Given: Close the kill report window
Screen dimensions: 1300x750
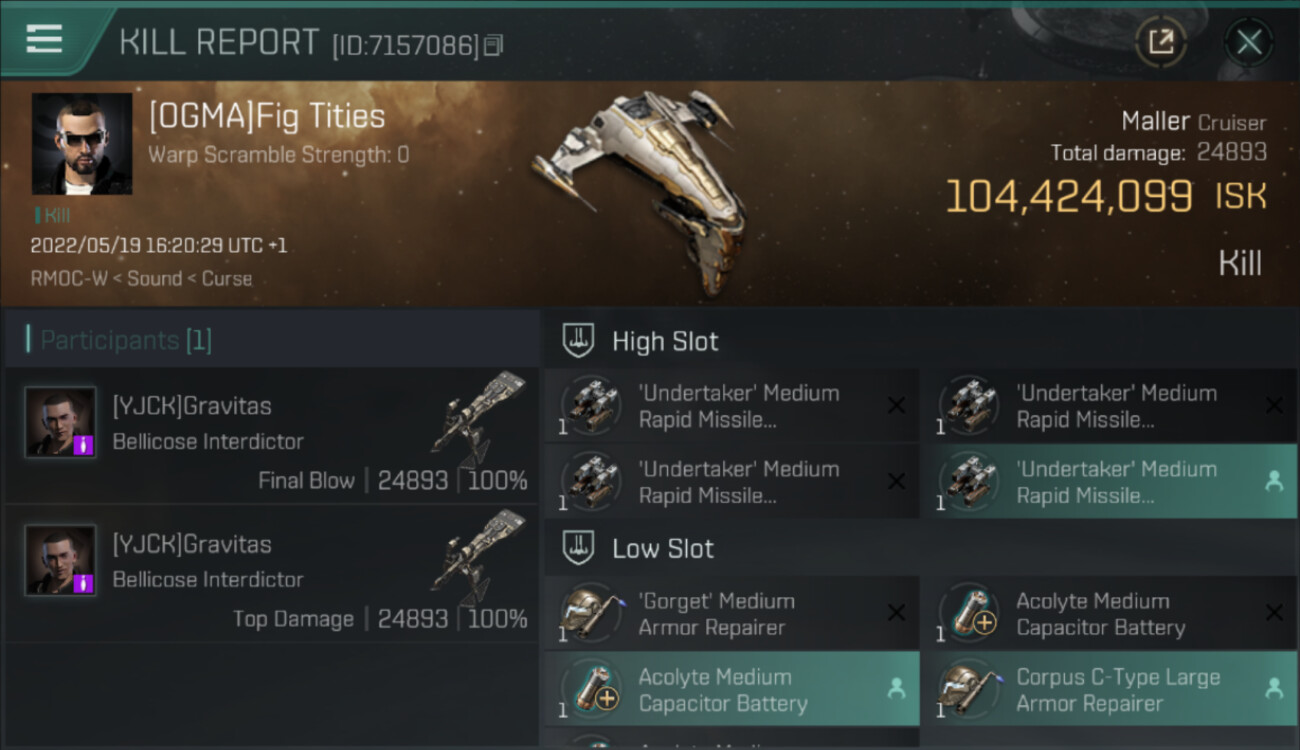Looking at the screenshot, I should (1248, 42).
